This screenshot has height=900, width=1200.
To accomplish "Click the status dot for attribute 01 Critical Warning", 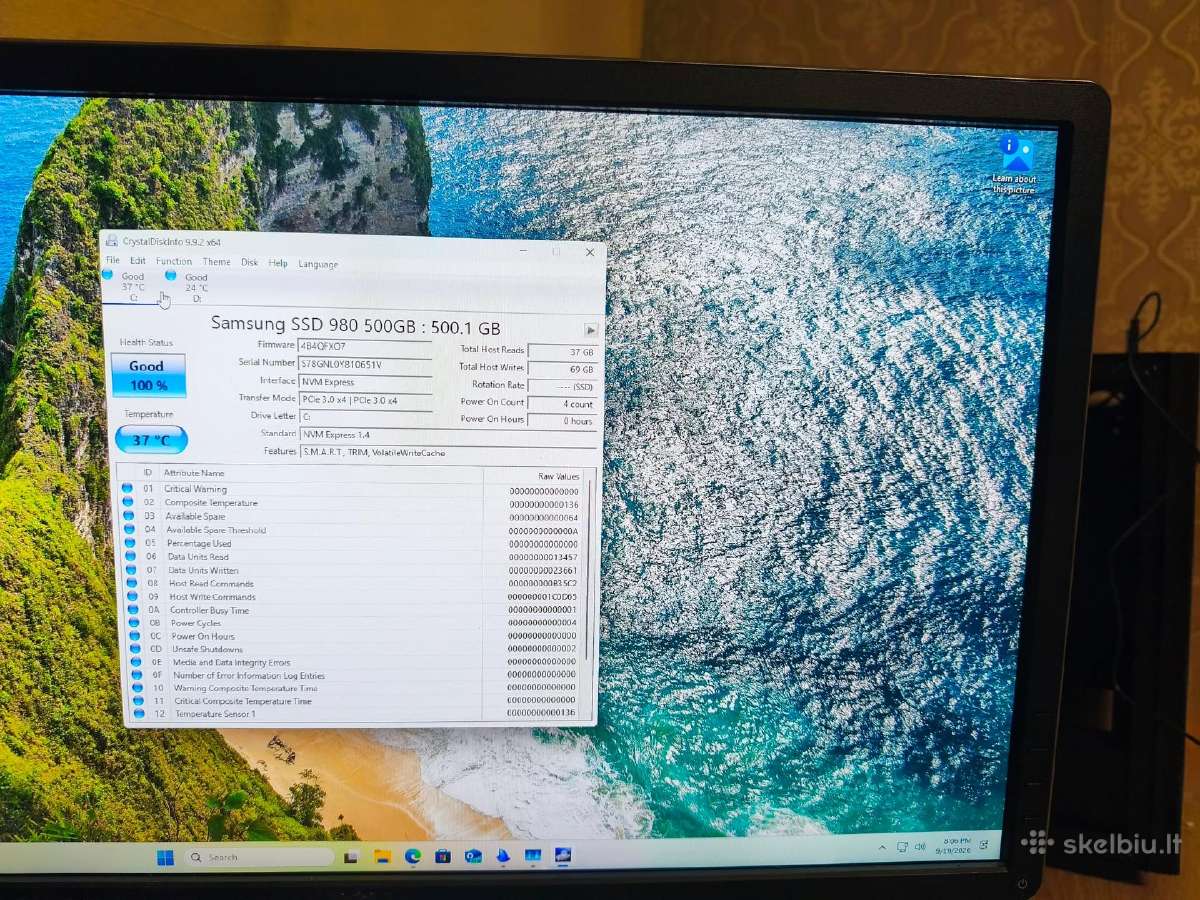I will [x=127, y=488].
